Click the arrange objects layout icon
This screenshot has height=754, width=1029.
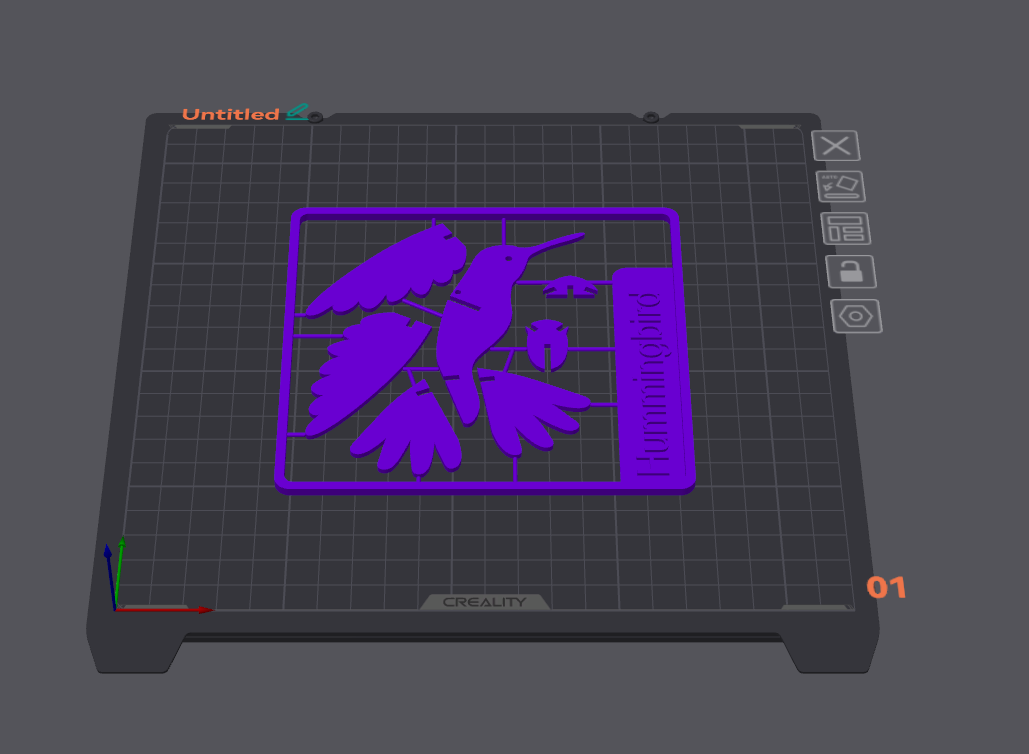point(845,228)
